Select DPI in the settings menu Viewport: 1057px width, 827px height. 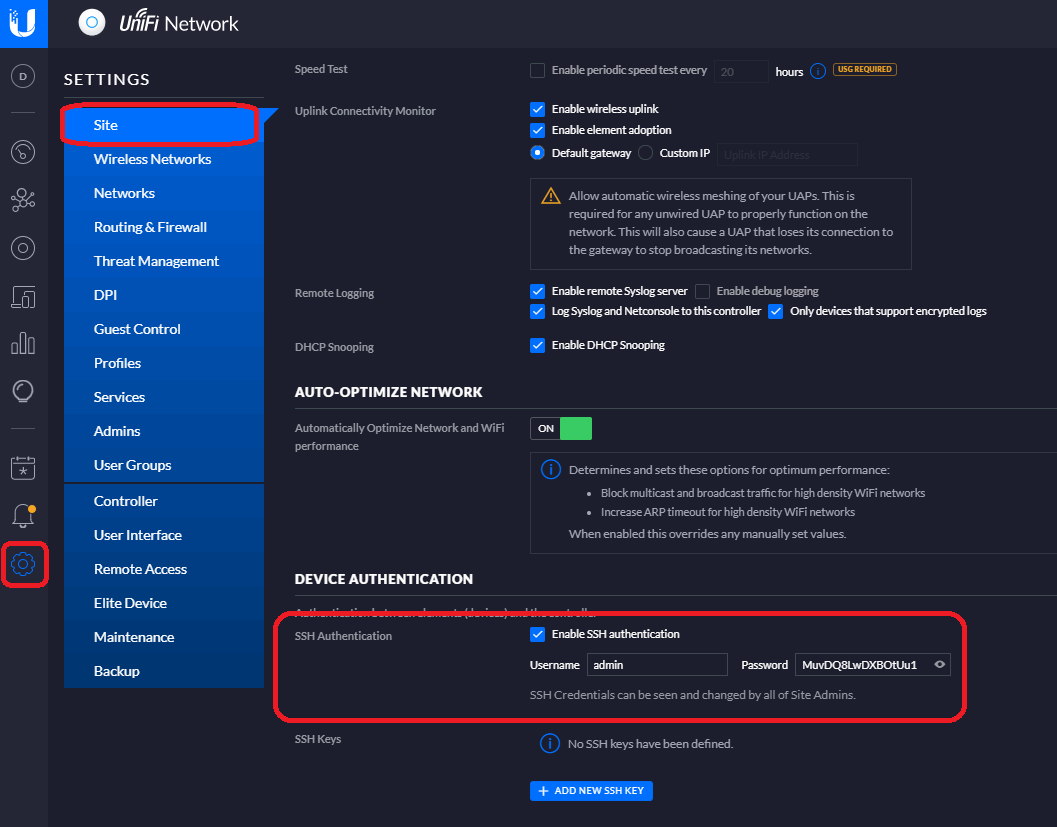(x=164, y=295)
